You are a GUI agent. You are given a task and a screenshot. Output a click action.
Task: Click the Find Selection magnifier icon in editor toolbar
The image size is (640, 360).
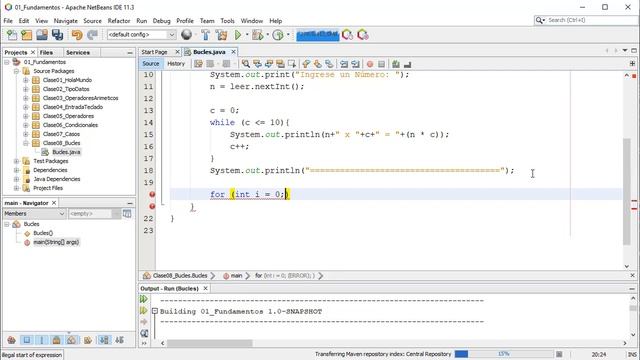click(x=246, y=64)
